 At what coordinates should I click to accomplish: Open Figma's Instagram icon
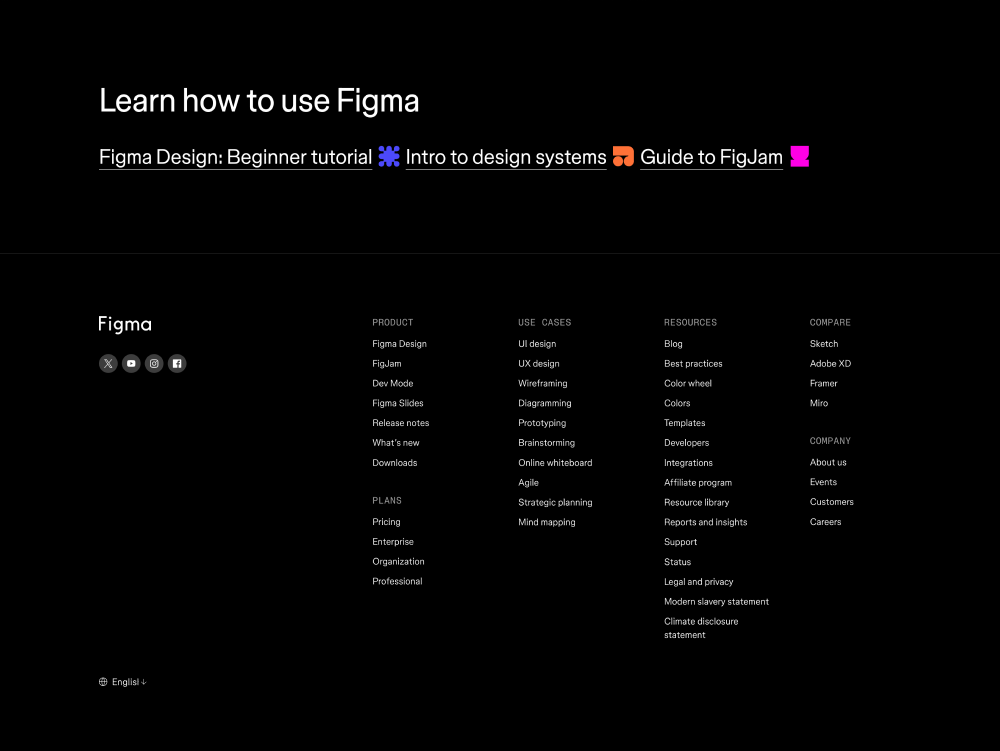tap(154, 363)
